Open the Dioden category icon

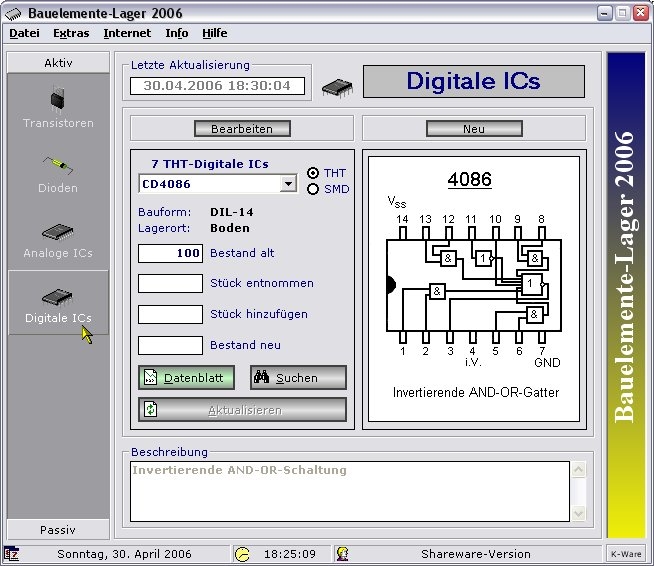click(x=58, y=165)
